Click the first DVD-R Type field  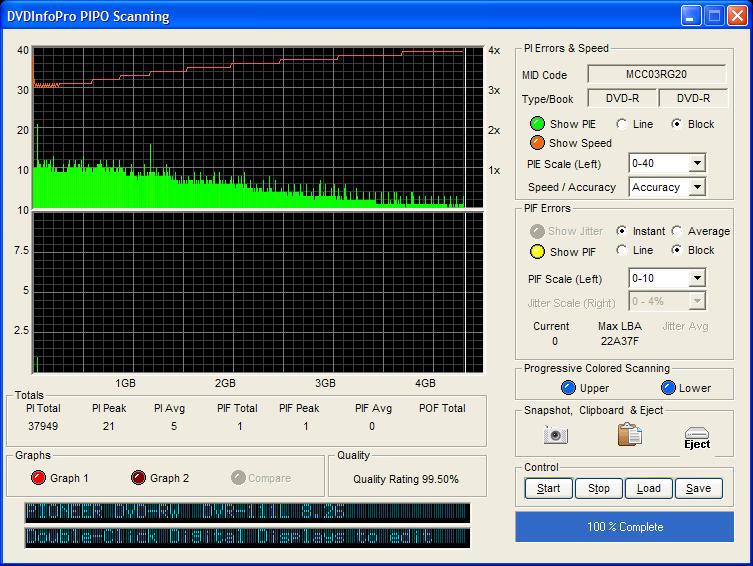(622, 98)
